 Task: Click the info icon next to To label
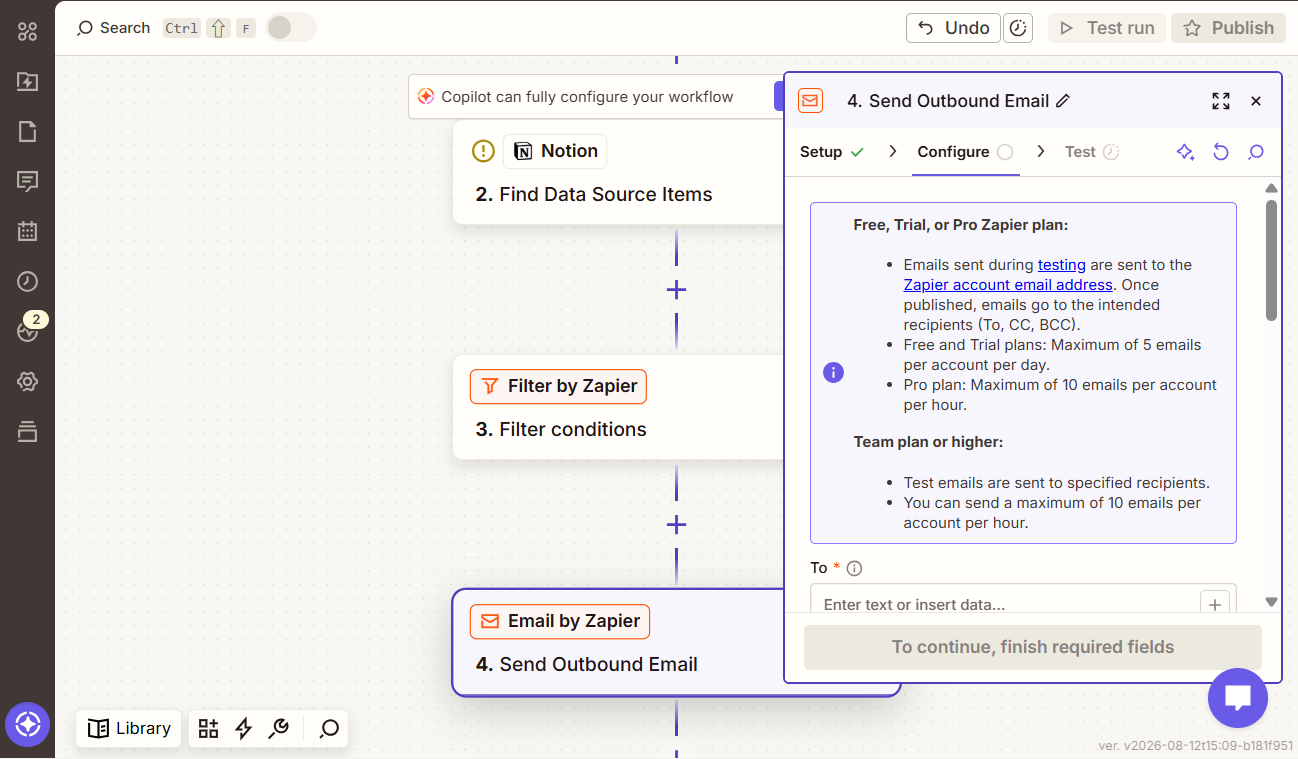click(x=854, y=568)
